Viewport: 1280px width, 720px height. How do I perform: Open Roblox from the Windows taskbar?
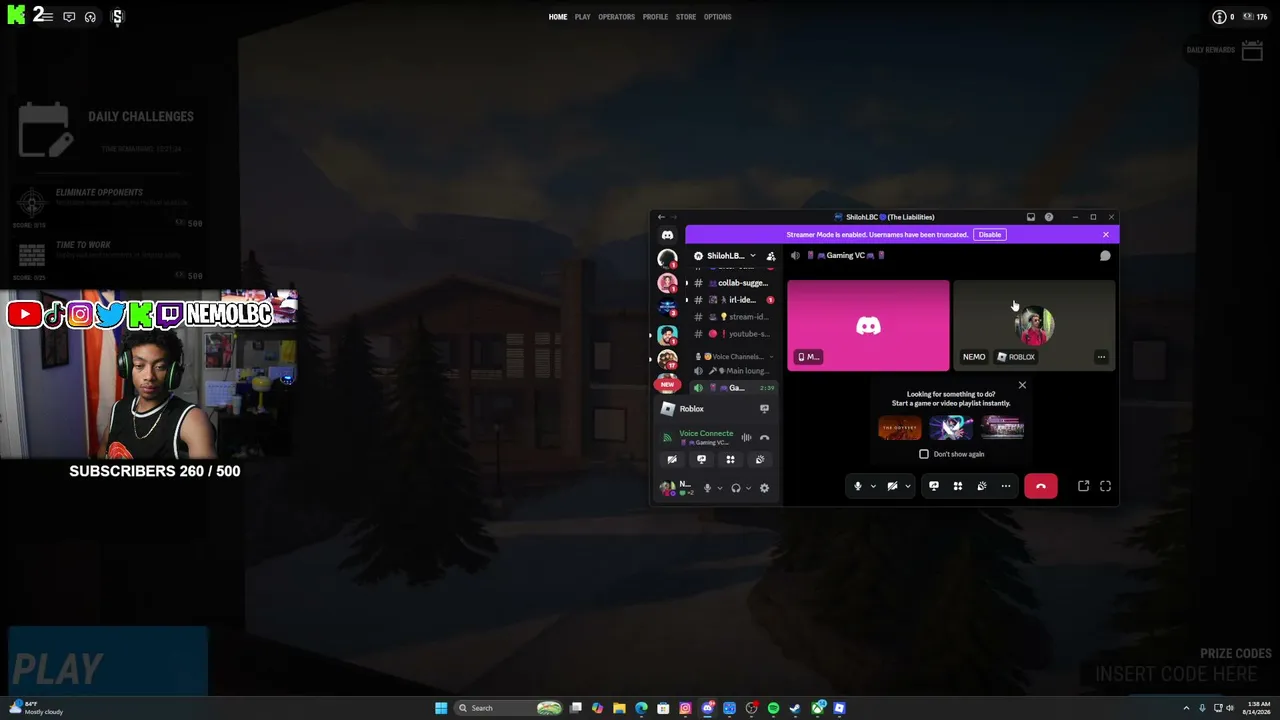(839, 708)
